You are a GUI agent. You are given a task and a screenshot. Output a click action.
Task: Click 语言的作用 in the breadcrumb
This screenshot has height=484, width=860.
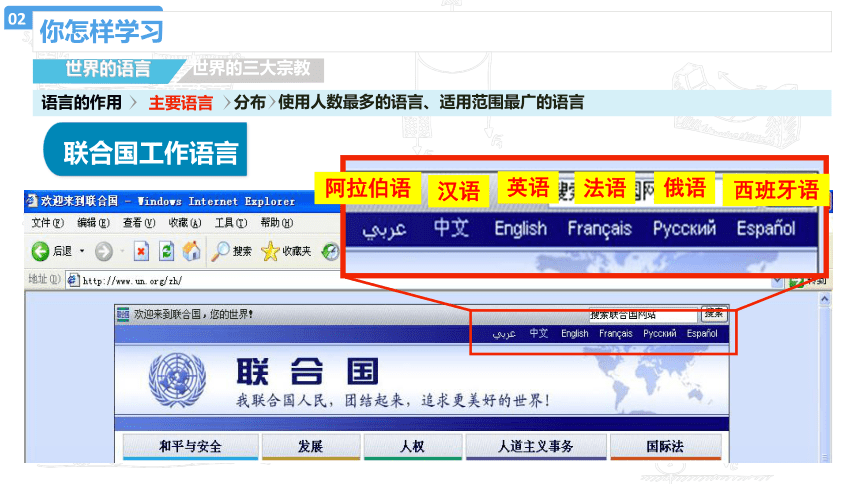click(x=81, y=103)
